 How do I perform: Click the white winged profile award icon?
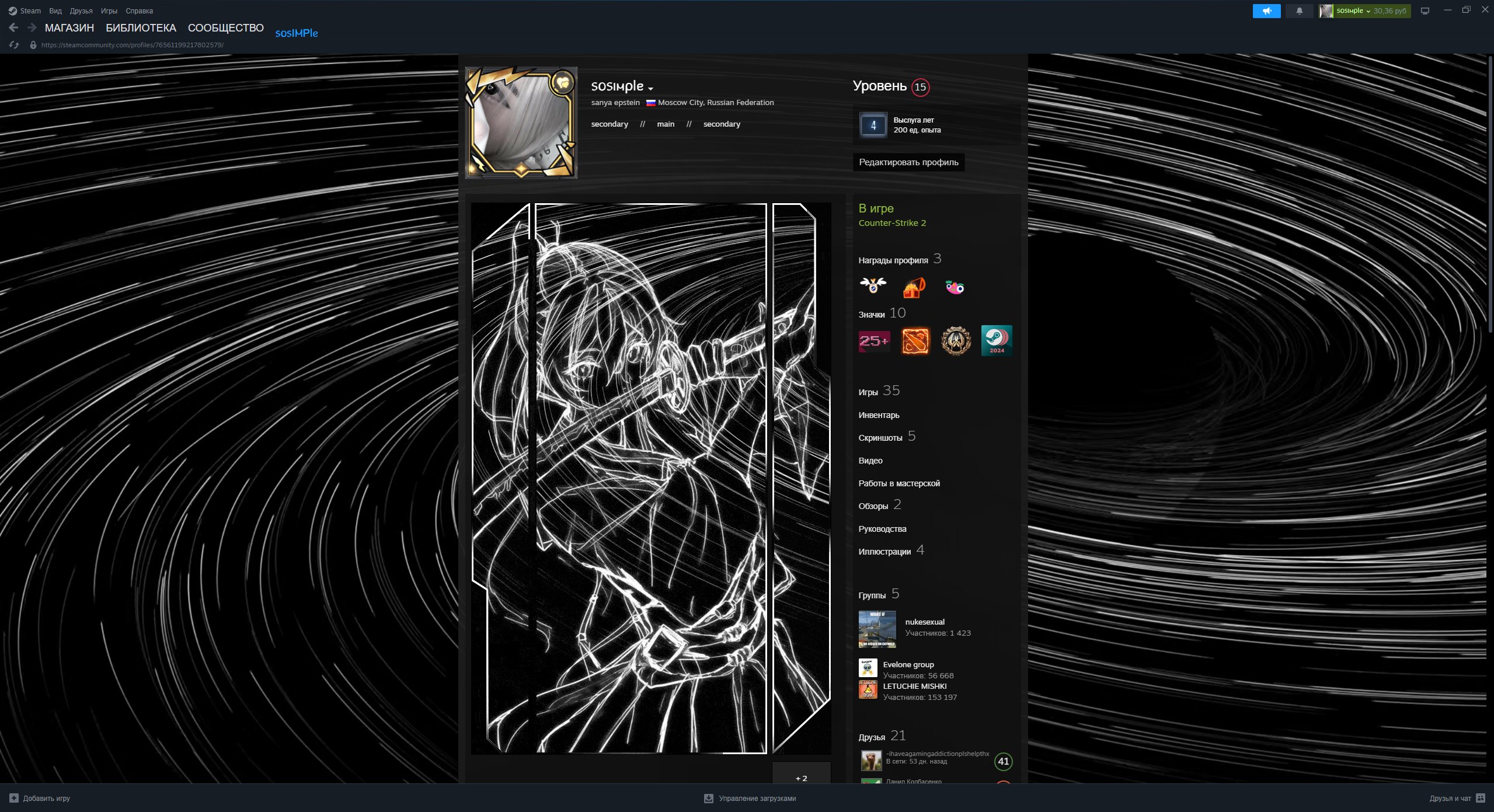(873, 286)
